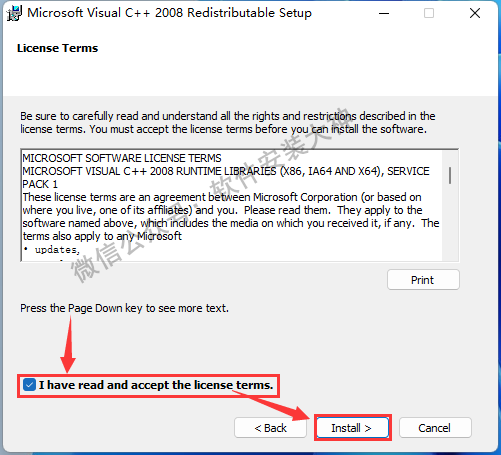This screenshot has width=501, height=455.
Task: Click the greyed-out maximize window button
Action: pos(429,13)
